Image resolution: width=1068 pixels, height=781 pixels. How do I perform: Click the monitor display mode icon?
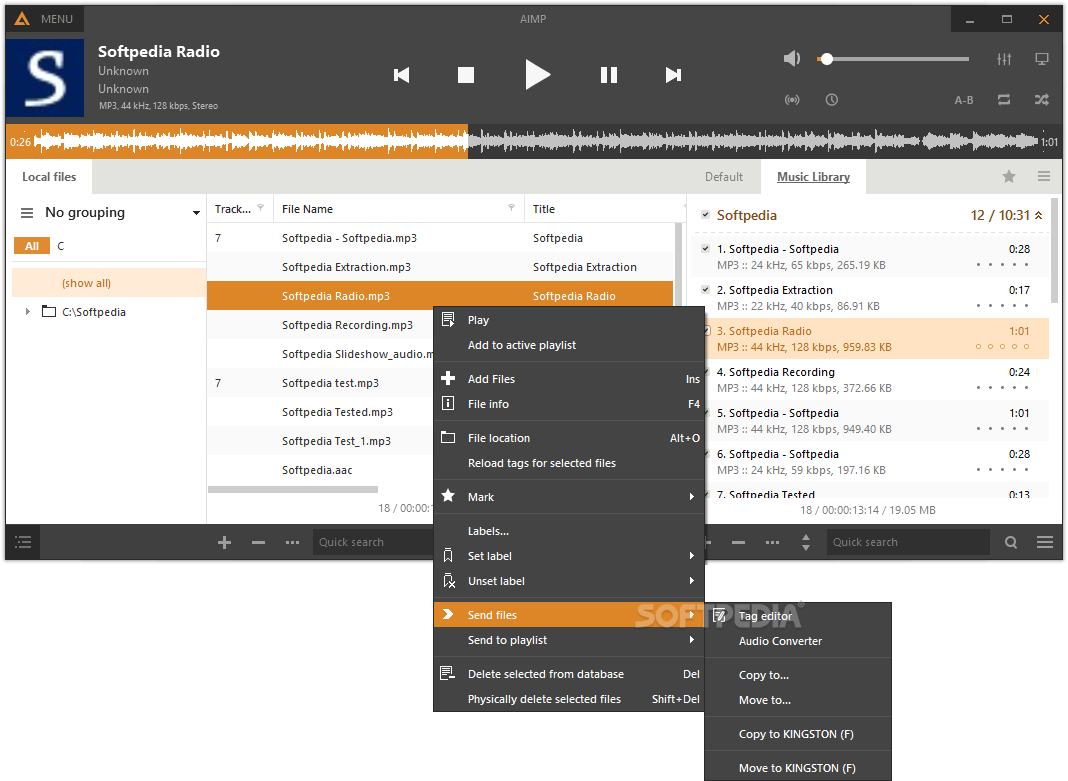point(1042,59)
